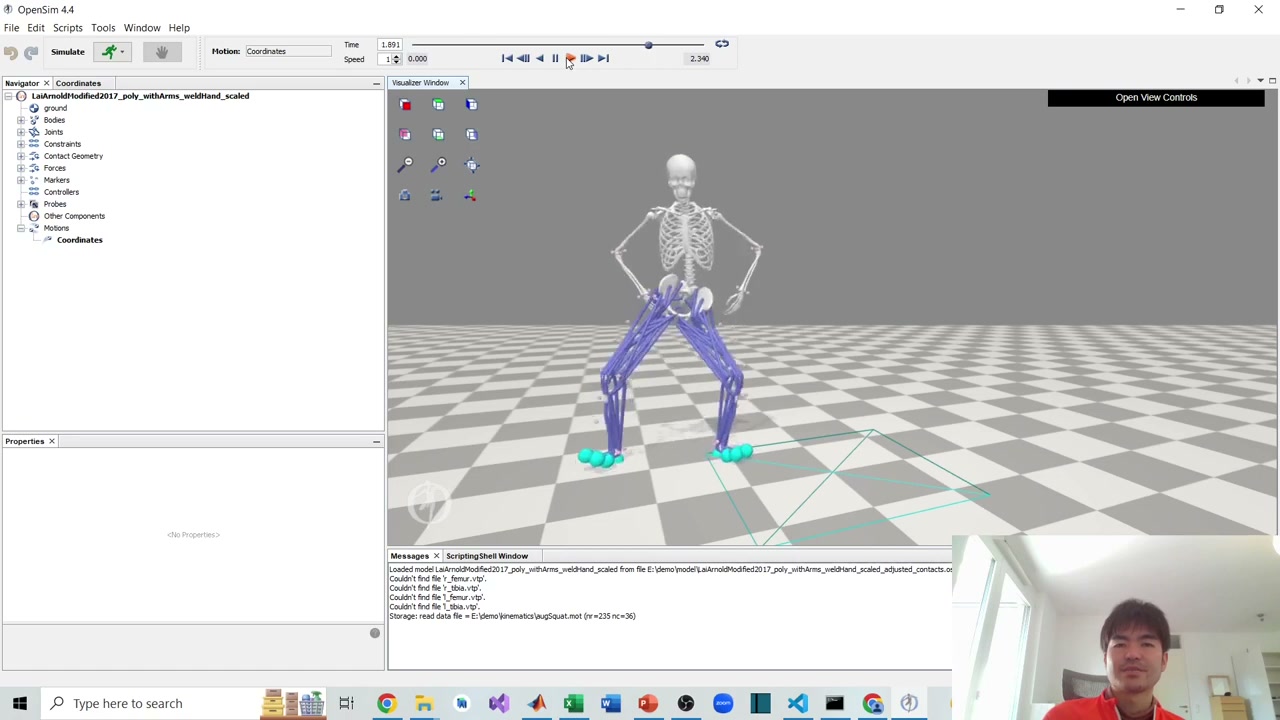Take visualizer snapshot with camera icon
The width and height of the screenshot is (1280, 720).
[405, 195]
